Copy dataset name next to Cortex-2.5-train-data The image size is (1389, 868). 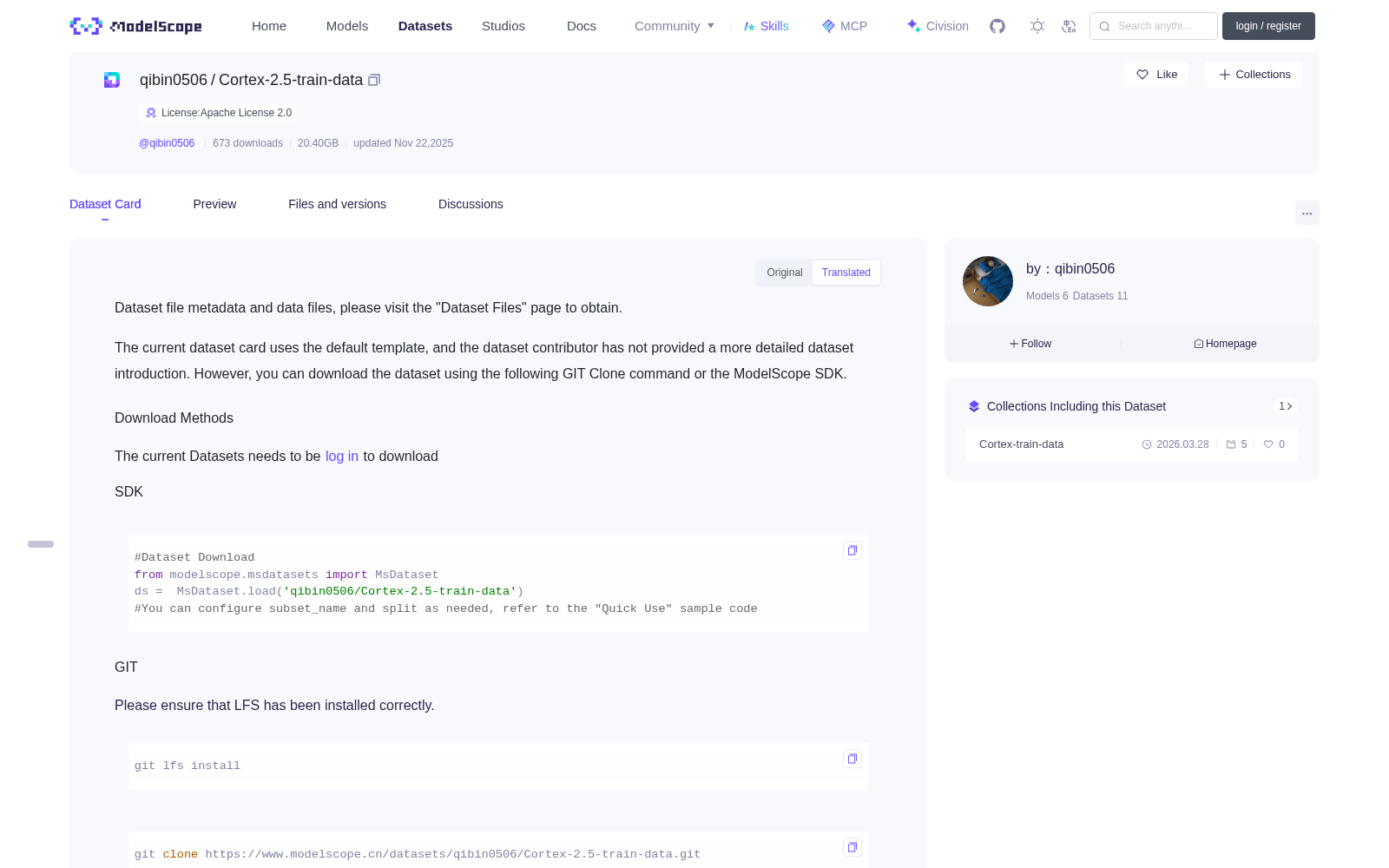click(374, 80)
